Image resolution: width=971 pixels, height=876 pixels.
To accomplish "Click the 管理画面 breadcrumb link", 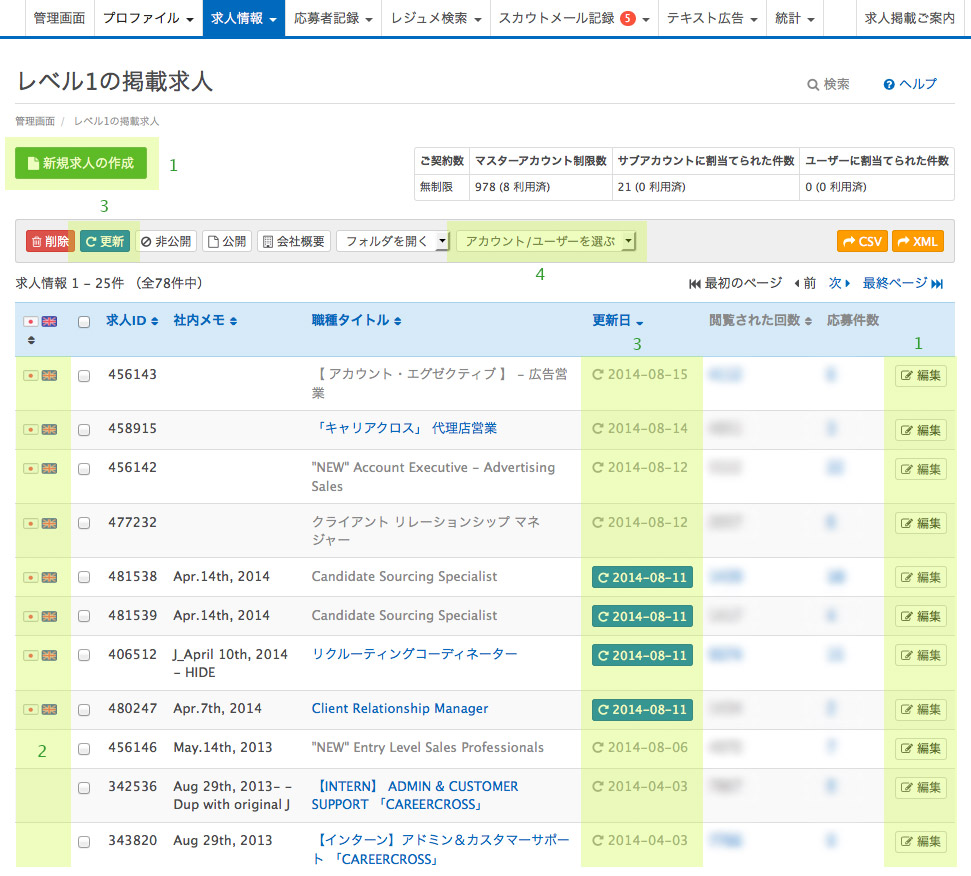I will pos(35,121).
